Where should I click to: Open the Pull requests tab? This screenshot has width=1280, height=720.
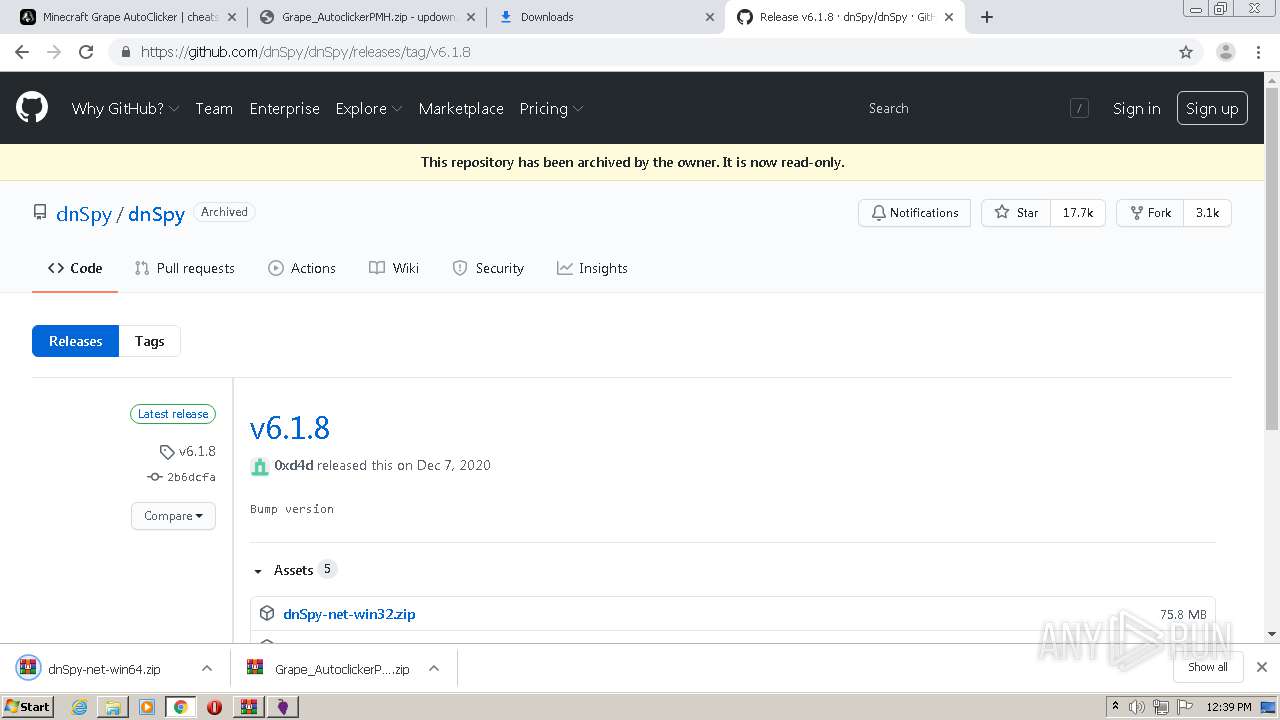point(184,268)
